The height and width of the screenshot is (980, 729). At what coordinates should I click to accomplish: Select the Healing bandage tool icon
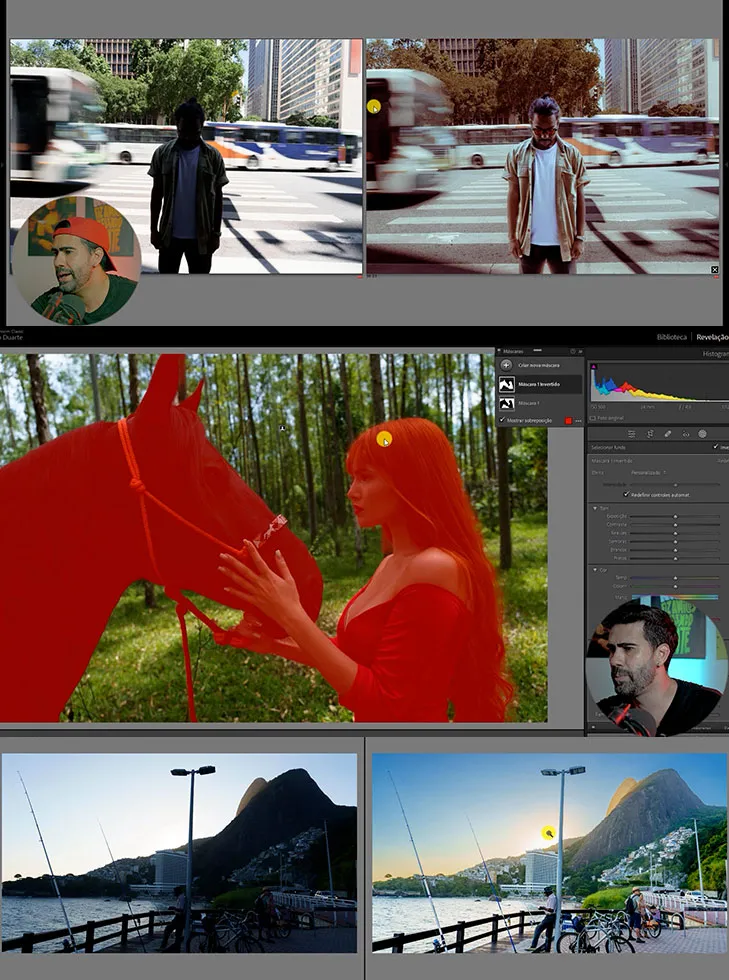(x=668, y=434)
